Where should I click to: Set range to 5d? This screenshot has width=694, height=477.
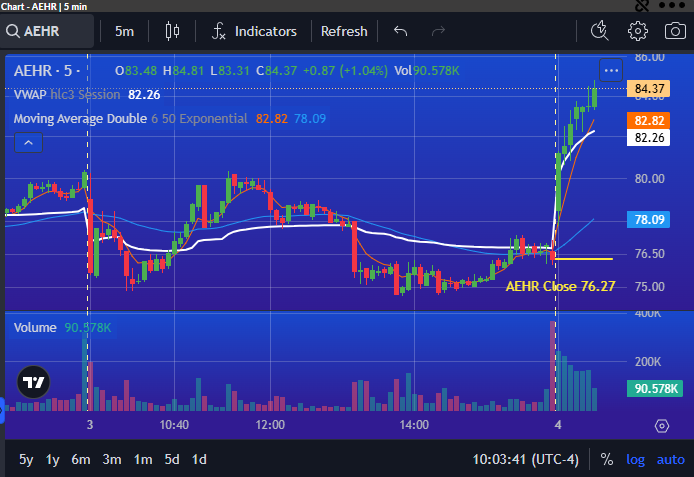(172, 459)
